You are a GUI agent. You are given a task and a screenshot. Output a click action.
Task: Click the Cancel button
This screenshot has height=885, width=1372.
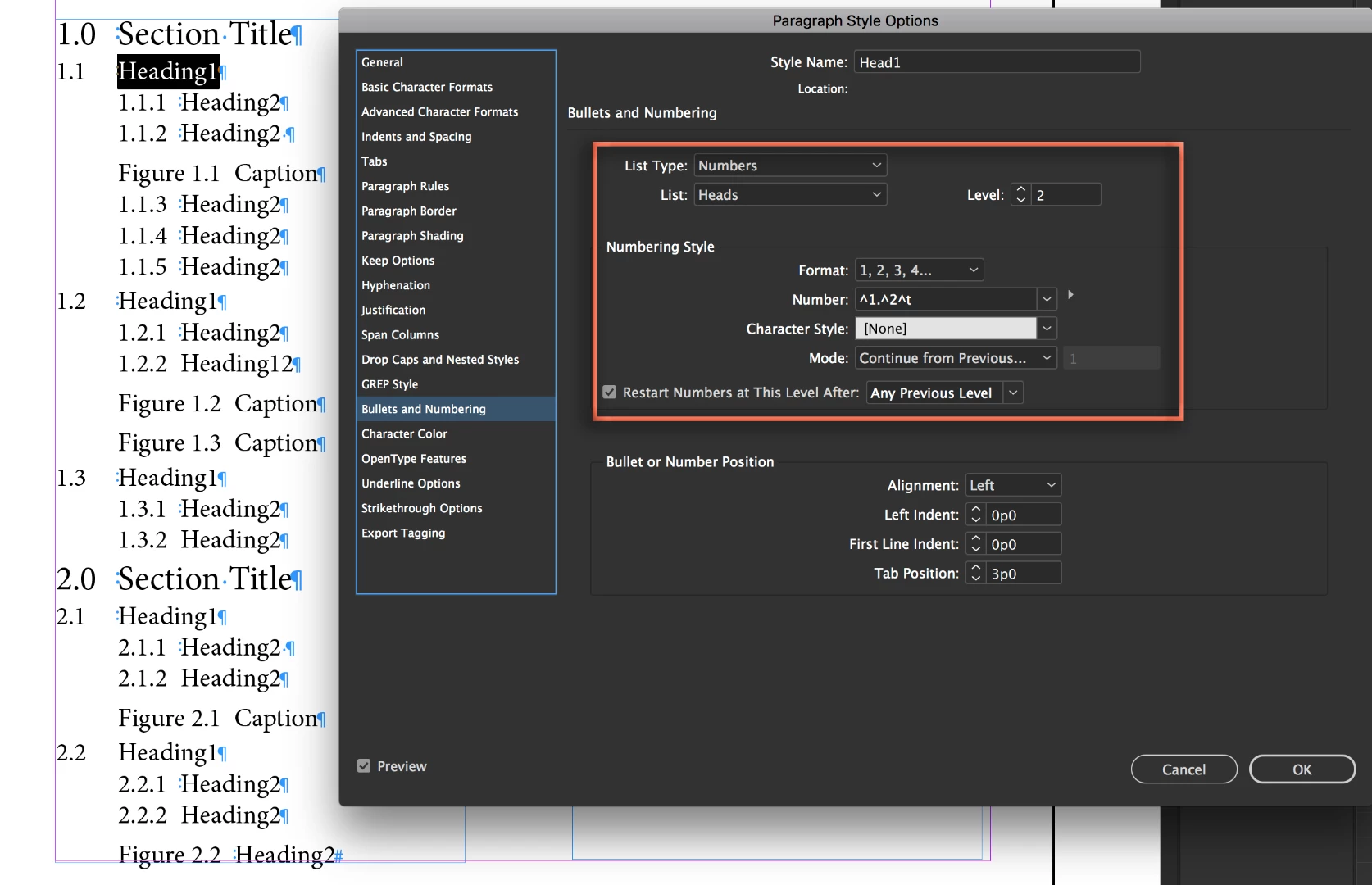point(1184,769)
